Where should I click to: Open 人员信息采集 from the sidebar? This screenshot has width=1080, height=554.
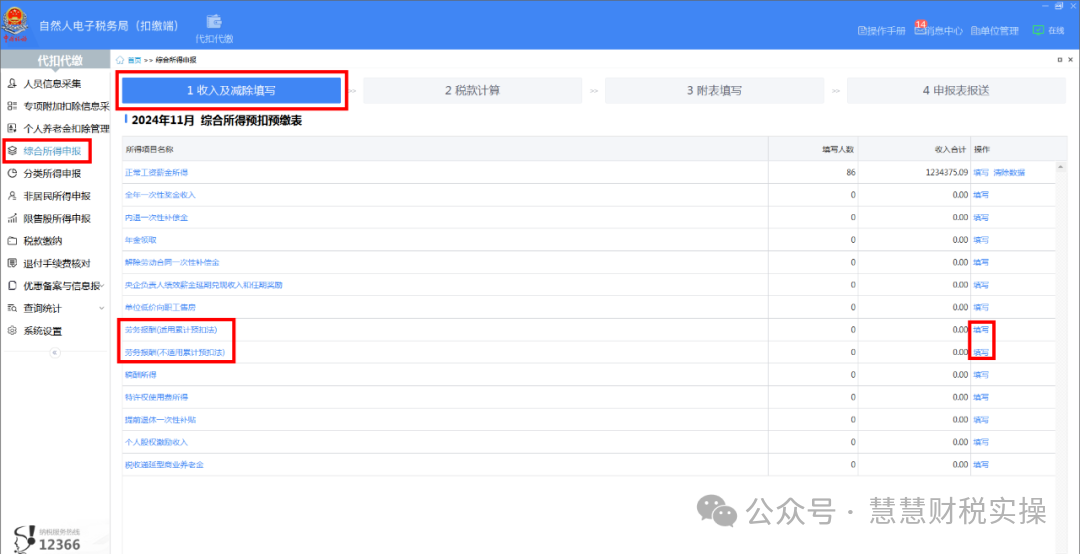13,83
